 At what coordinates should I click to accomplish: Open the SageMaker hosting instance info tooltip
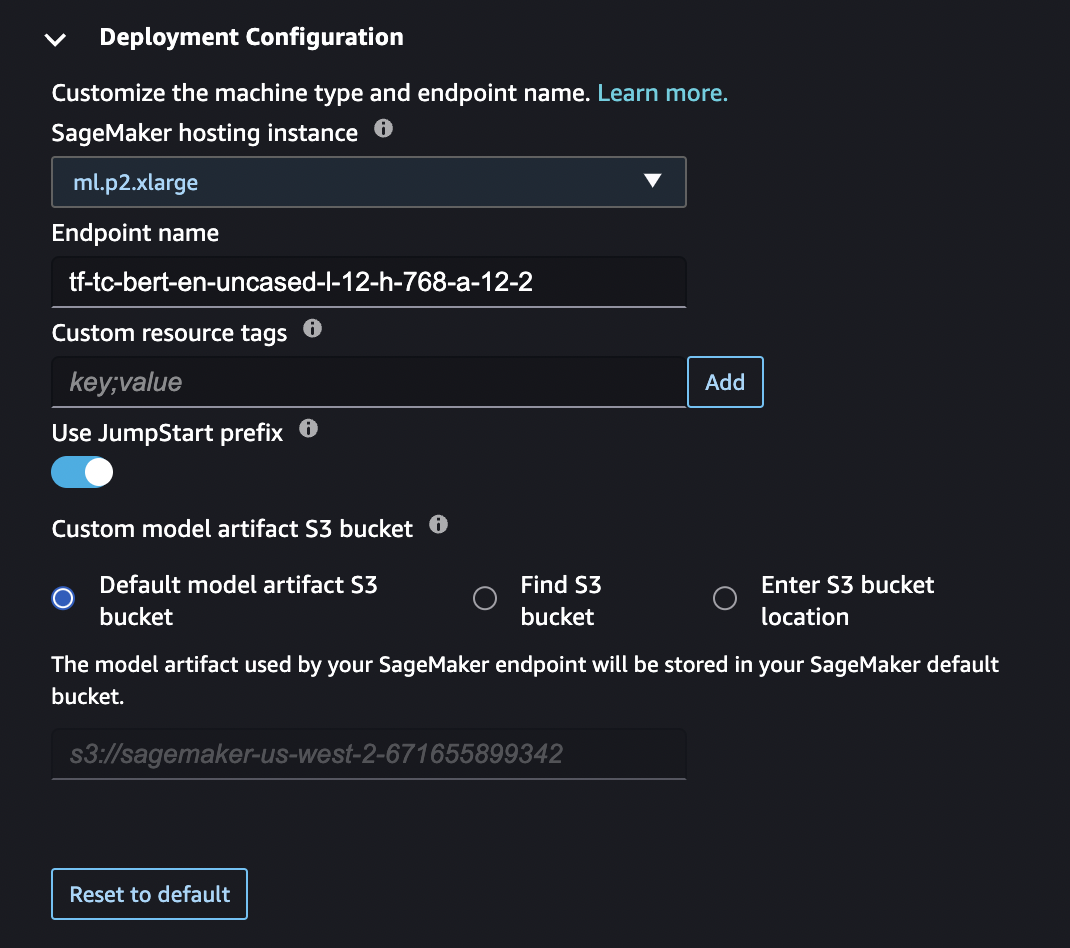coord(383,128)
